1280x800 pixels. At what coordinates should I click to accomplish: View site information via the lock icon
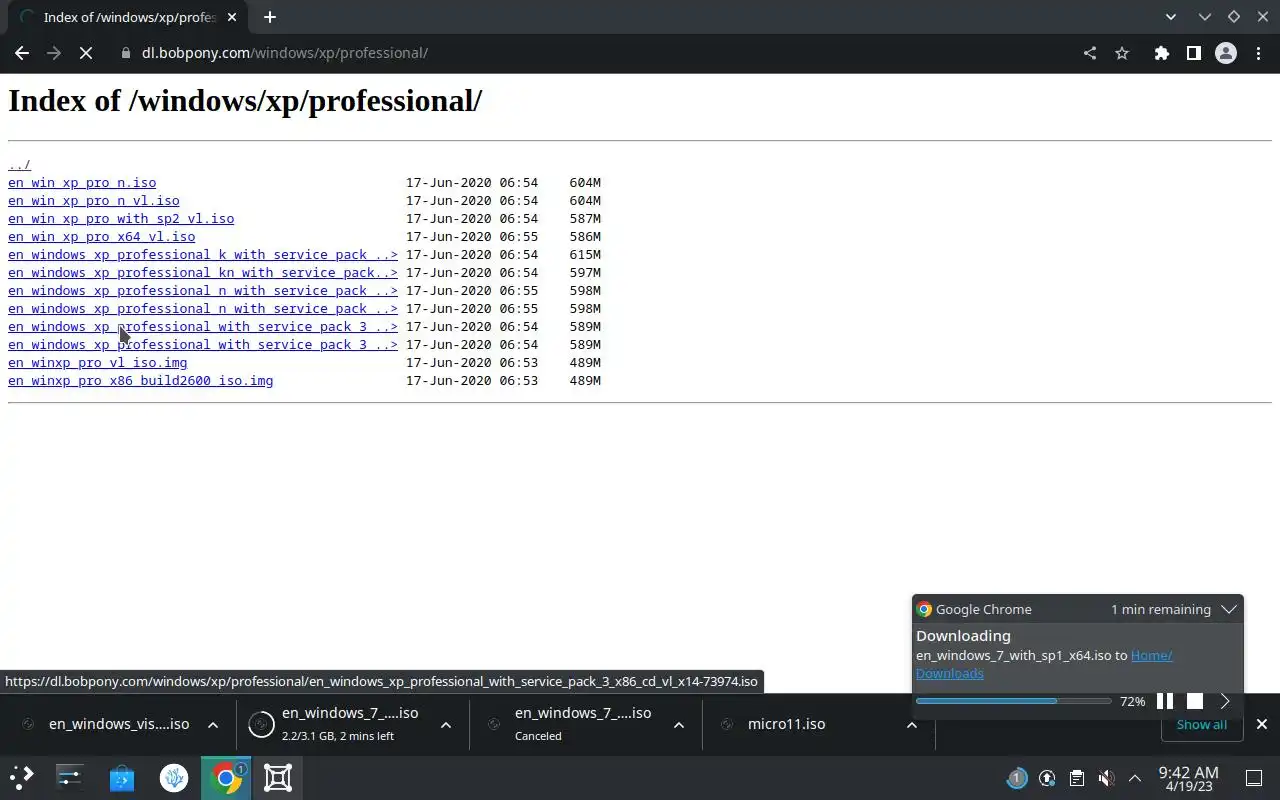tap(126, 53)
